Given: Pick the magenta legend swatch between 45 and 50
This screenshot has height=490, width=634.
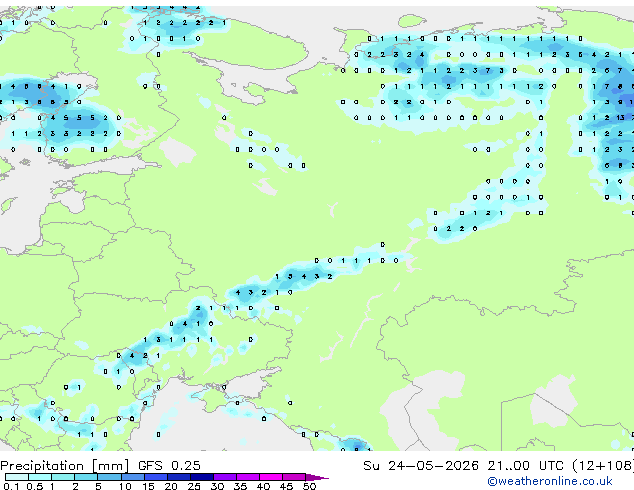Looking at the screenshot, I should [294, 477].
